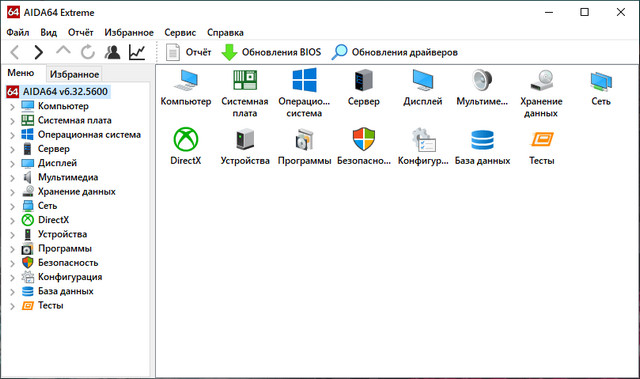Open the Компьютер icon in main pane
Image resolution: width=640 pixels, height=379 pixels.
tap(186, 80)
